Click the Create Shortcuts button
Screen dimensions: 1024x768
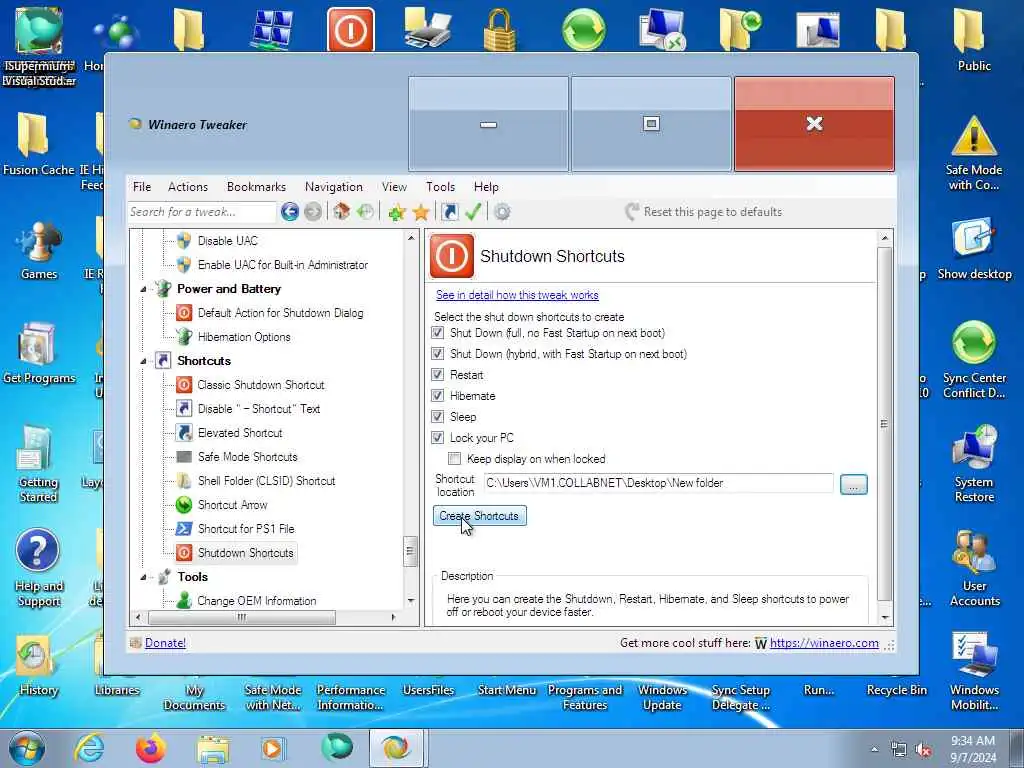click(479, 516)
